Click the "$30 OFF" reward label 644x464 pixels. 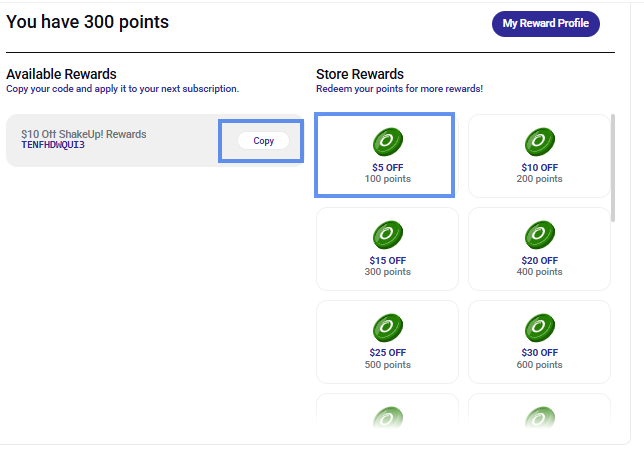tap(539, 353)
